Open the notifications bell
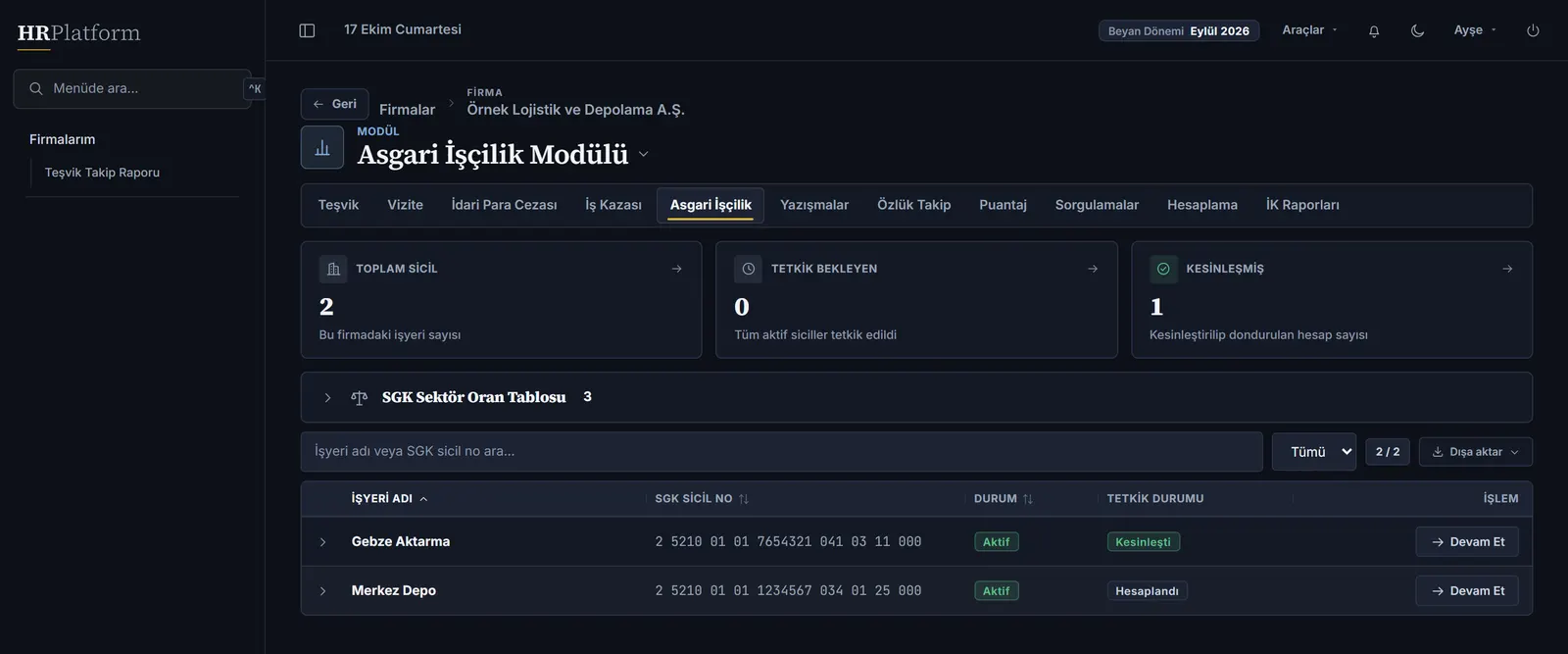This screenshot has width=1568, height=654. [1374, 30]
